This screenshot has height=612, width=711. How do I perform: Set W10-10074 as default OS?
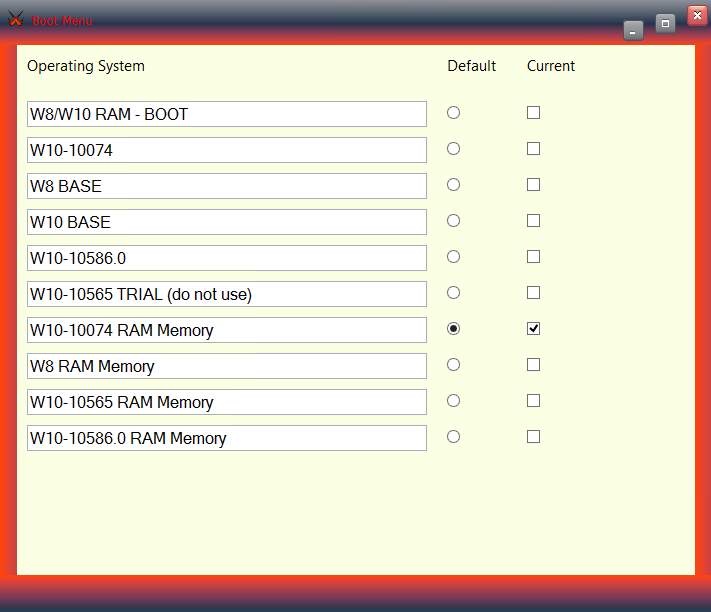[x=453, y=149]
